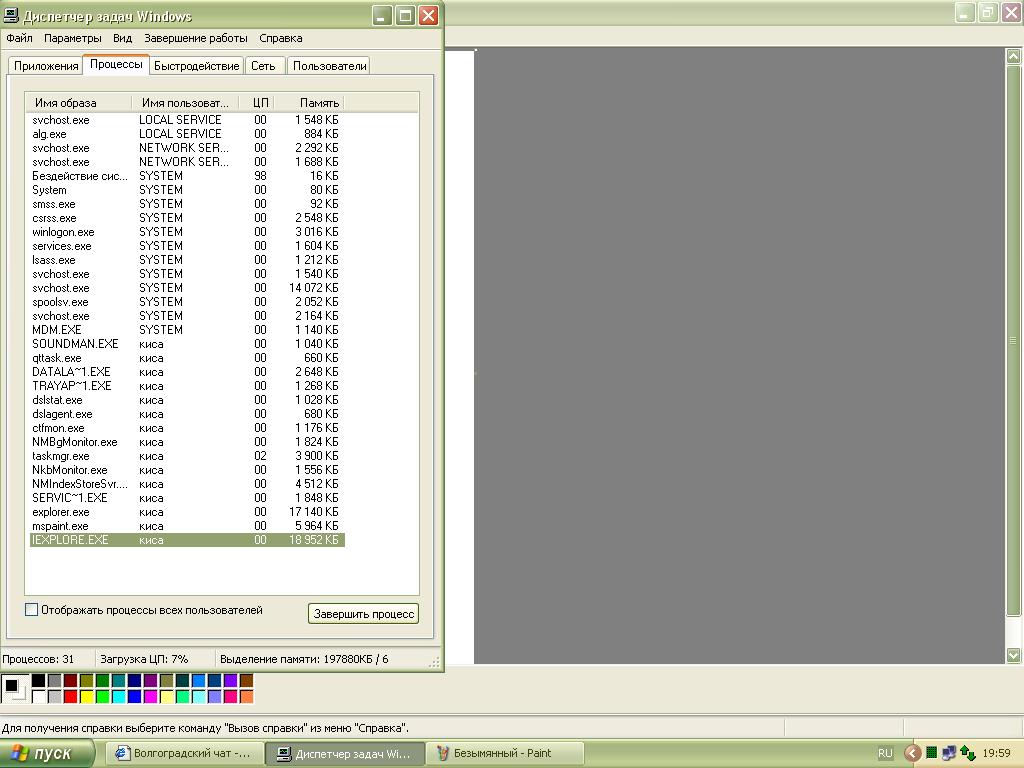Pick the bright red palette swatch

click(x=71, y=697)
